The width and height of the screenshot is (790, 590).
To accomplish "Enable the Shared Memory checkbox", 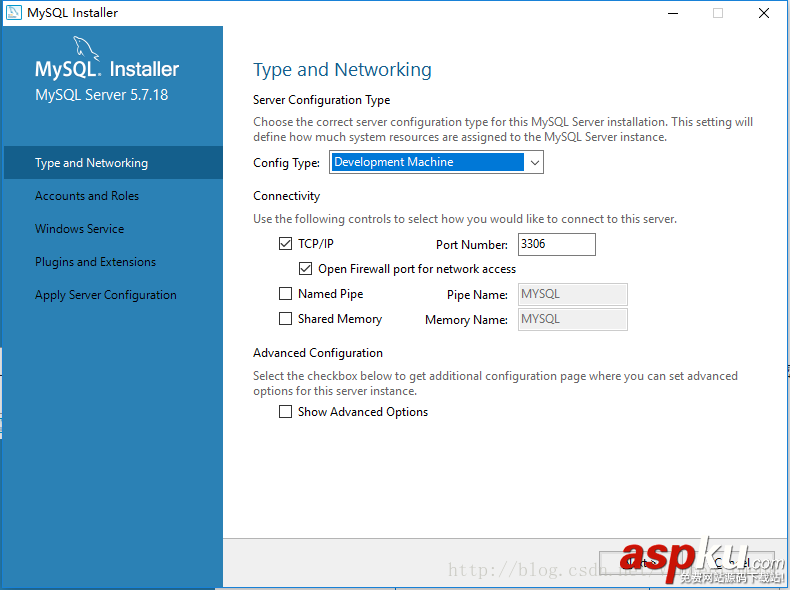I will click(x=286, y=319).
